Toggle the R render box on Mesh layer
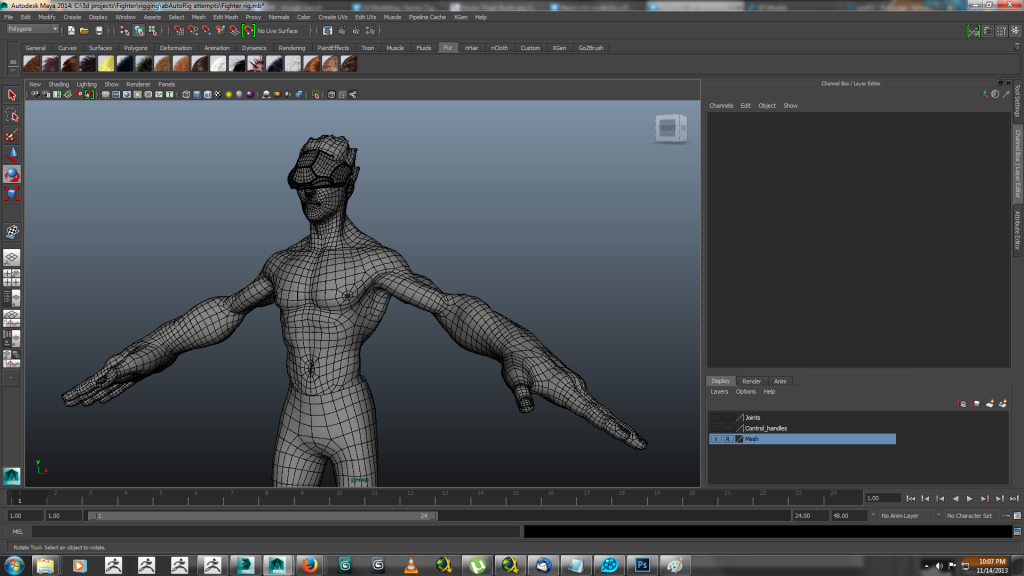 click(729, 438)
